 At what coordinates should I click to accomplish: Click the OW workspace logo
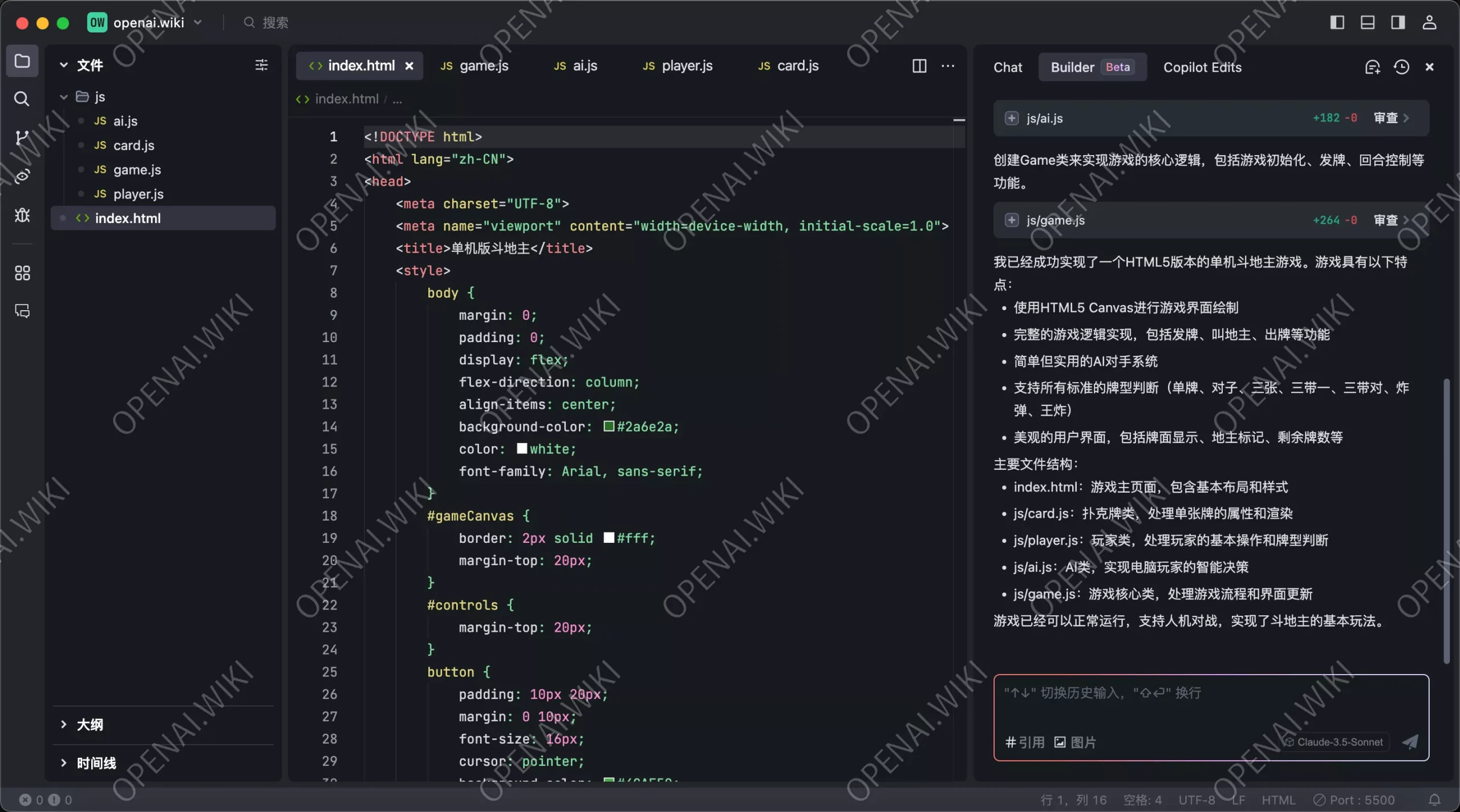point(97,22)
